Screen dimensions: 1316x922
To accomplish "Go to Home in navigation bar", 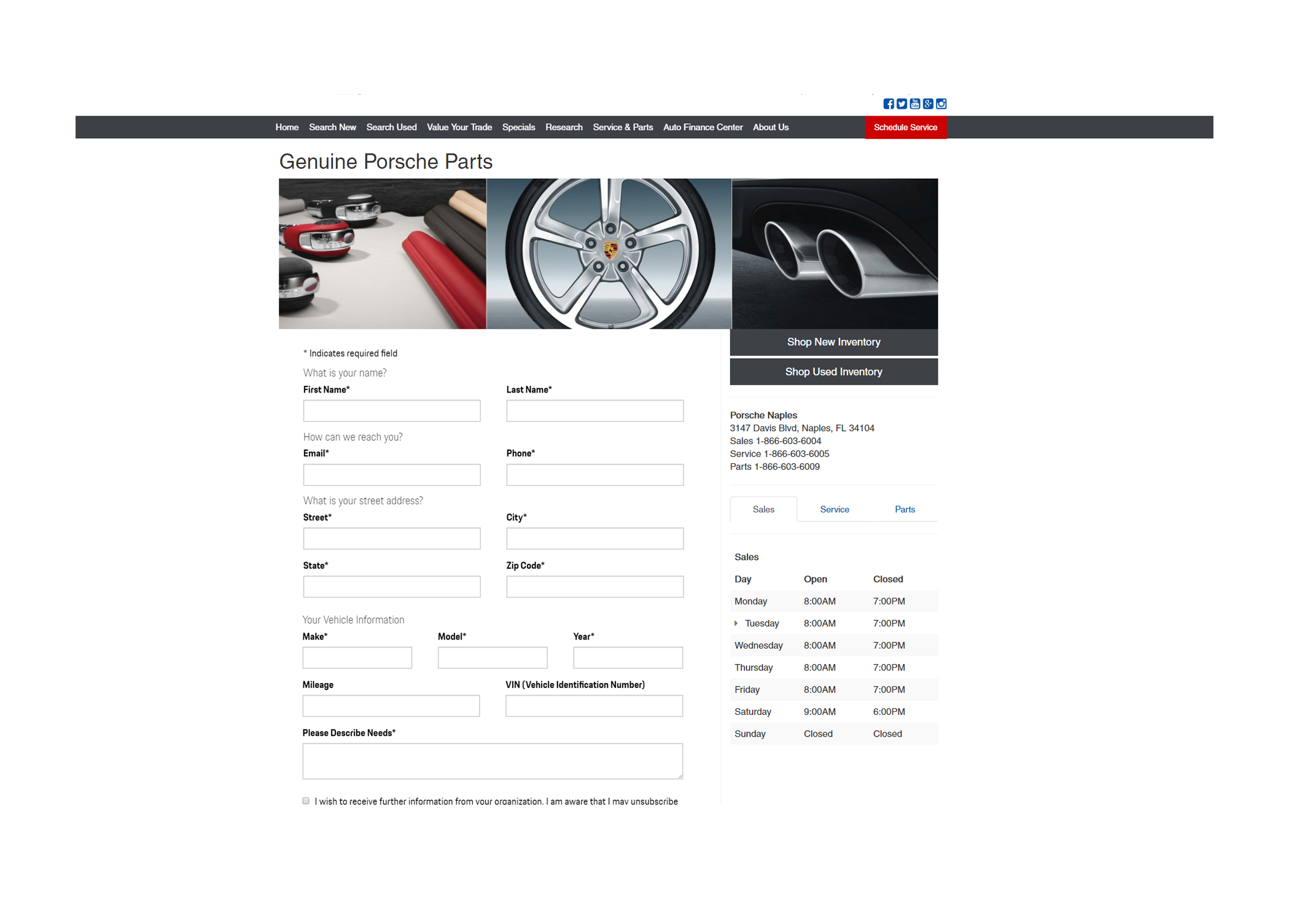I will tap(287, 127).
